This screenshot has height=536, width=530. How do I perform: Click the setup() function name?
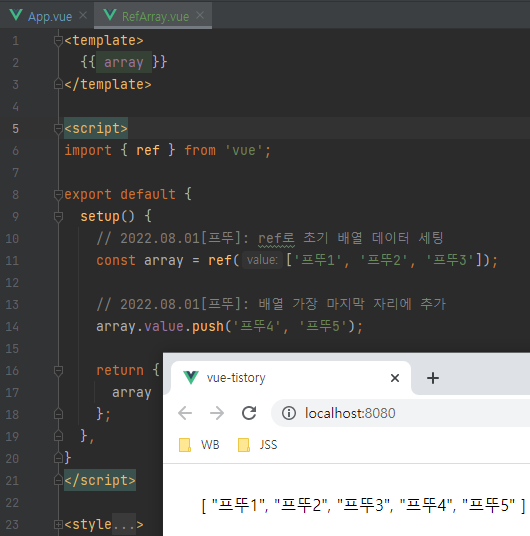[100, 216]
